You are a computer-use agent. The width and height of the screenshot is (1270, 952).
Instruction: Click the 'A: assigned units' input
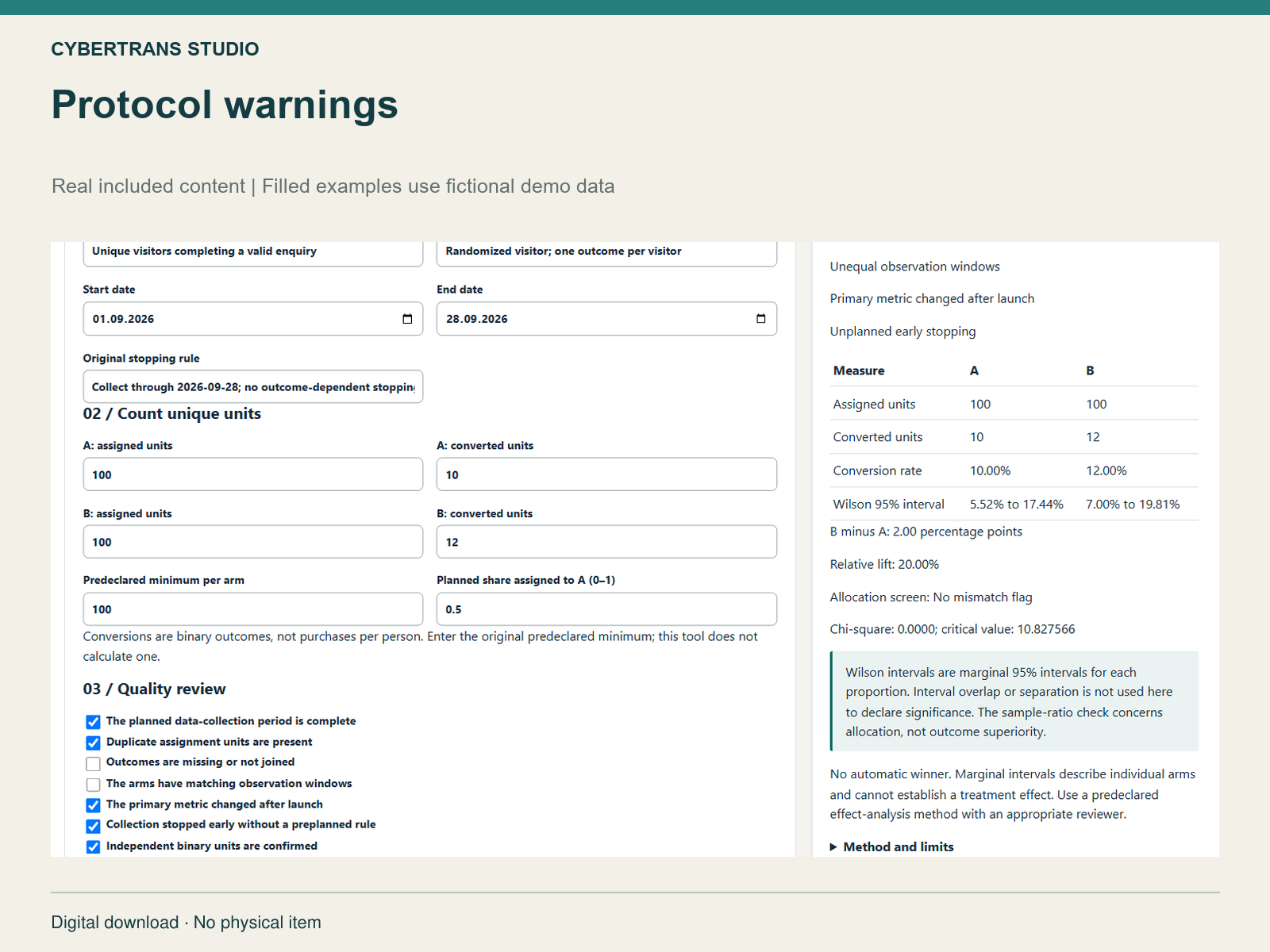(253, 474)
